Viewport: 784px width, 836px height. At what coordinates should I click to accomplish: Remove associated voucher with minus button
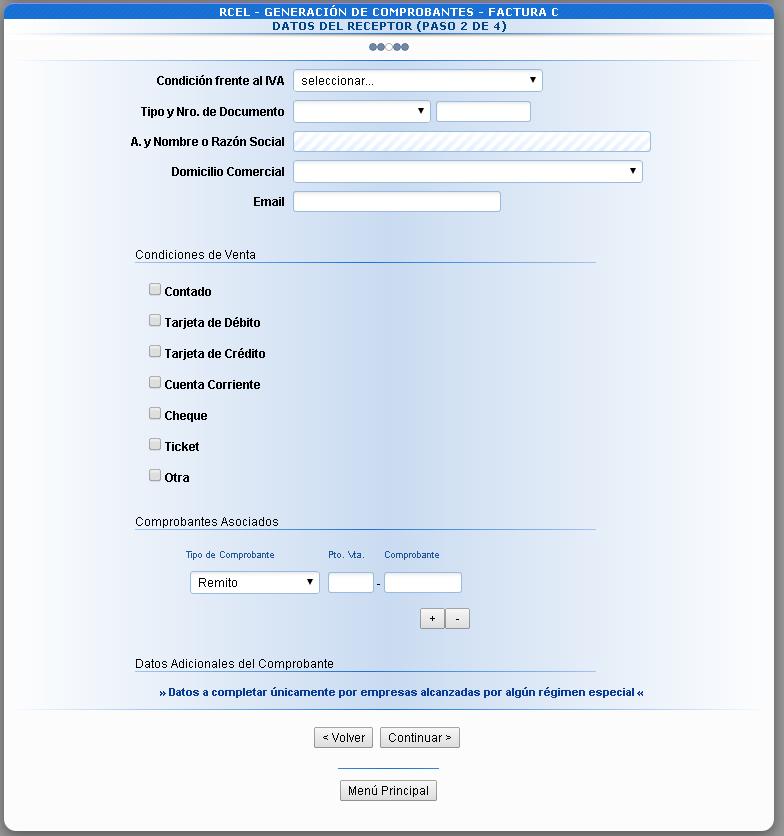tap(457, 619)
